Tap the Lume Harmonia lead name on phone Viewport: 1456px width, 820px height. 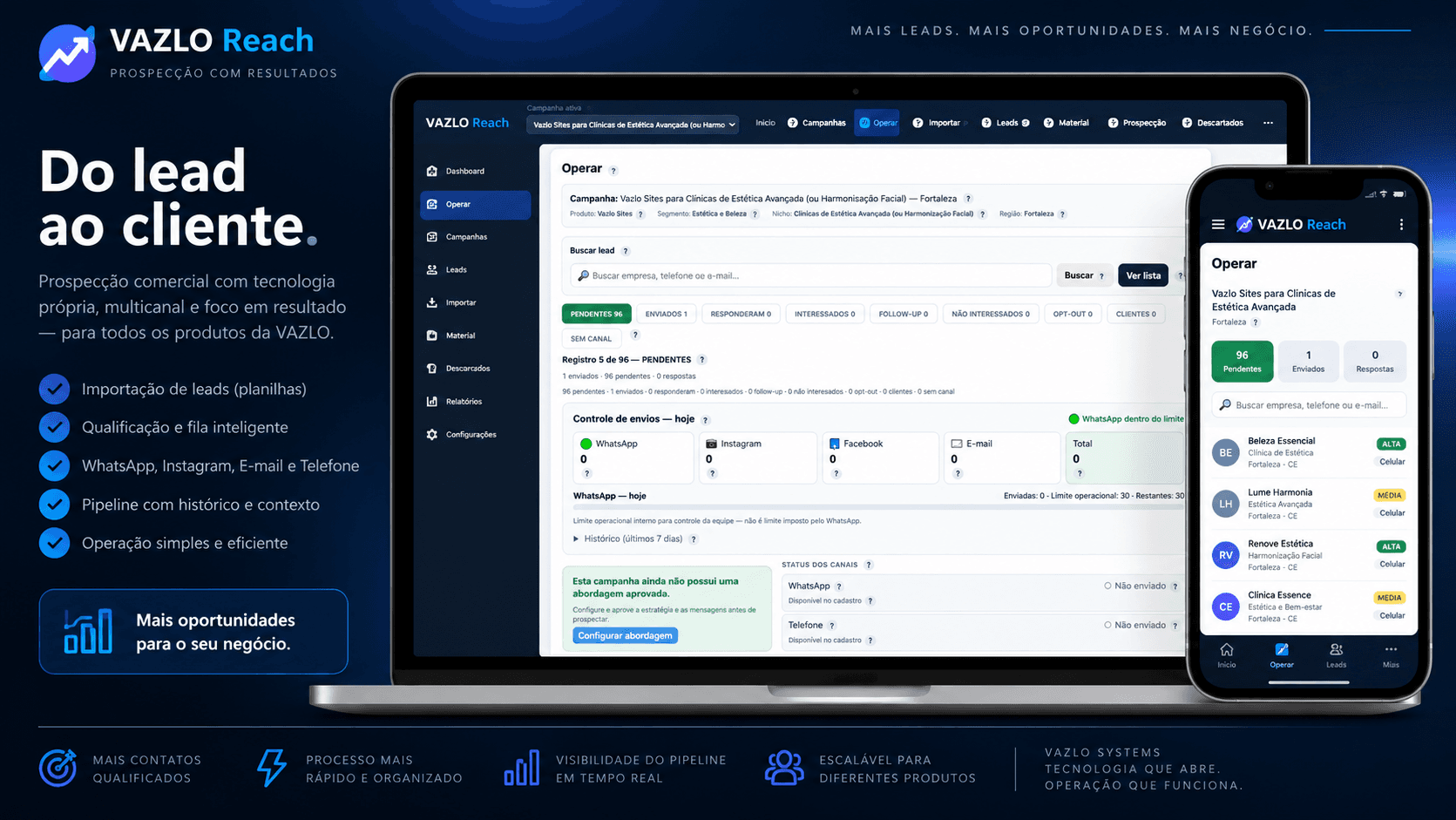point(1280,493)
